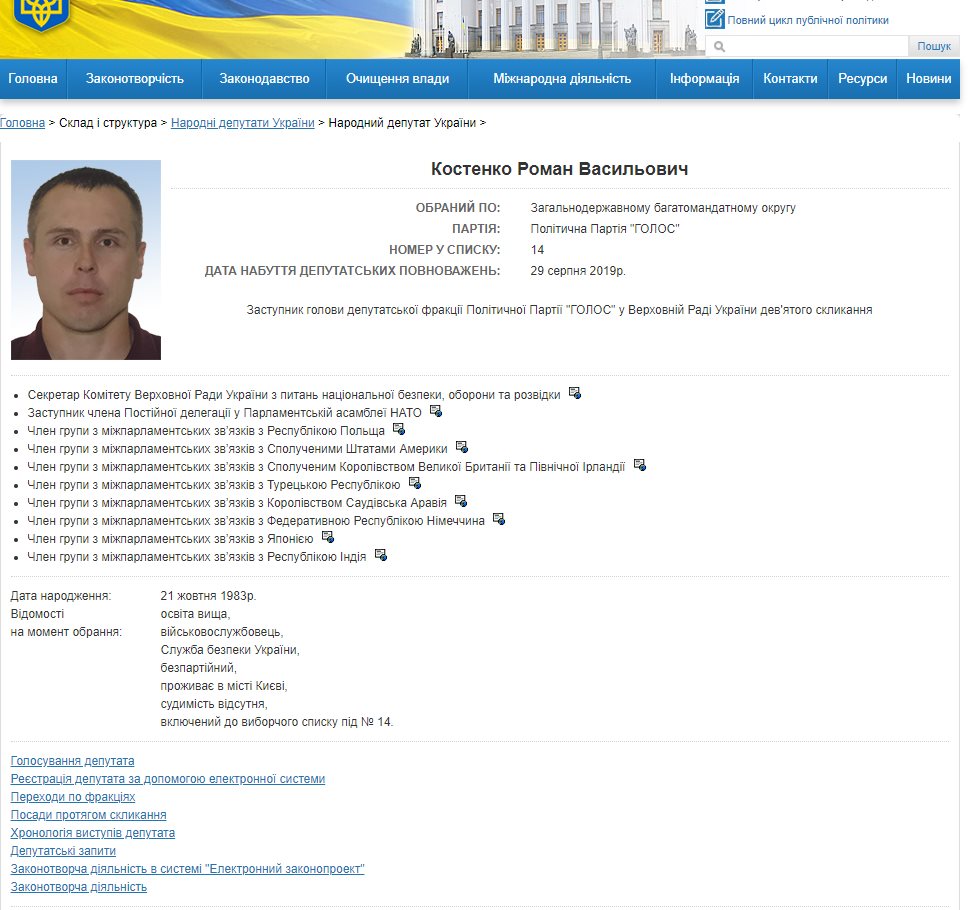978x910 pixels.
Task: Open the icon next to the United States group
Action: (462, 447)
